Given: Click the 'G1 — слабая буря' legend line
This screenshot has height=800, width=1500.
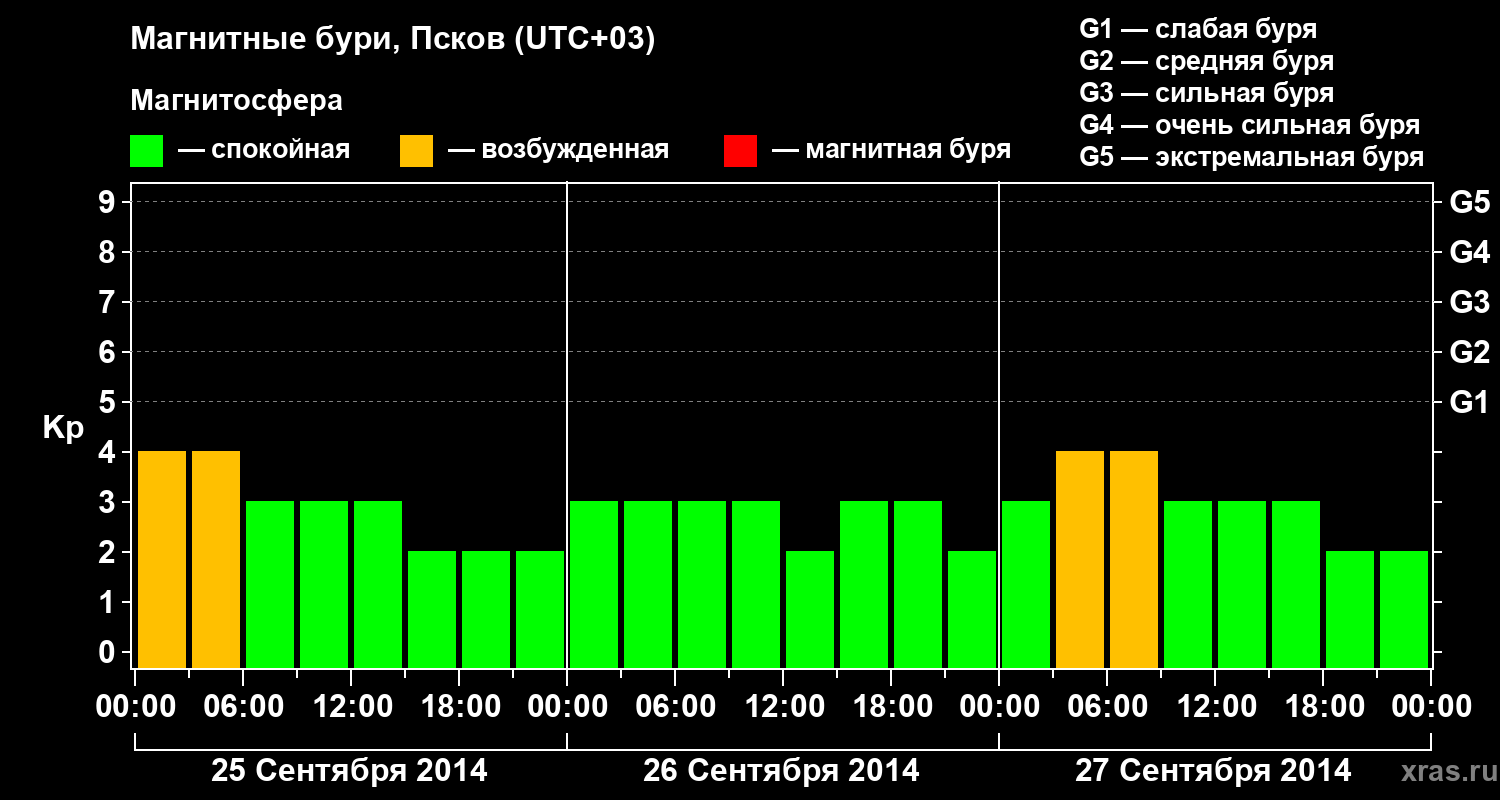Looking at the screenshot, I should tap(1198, 28).
